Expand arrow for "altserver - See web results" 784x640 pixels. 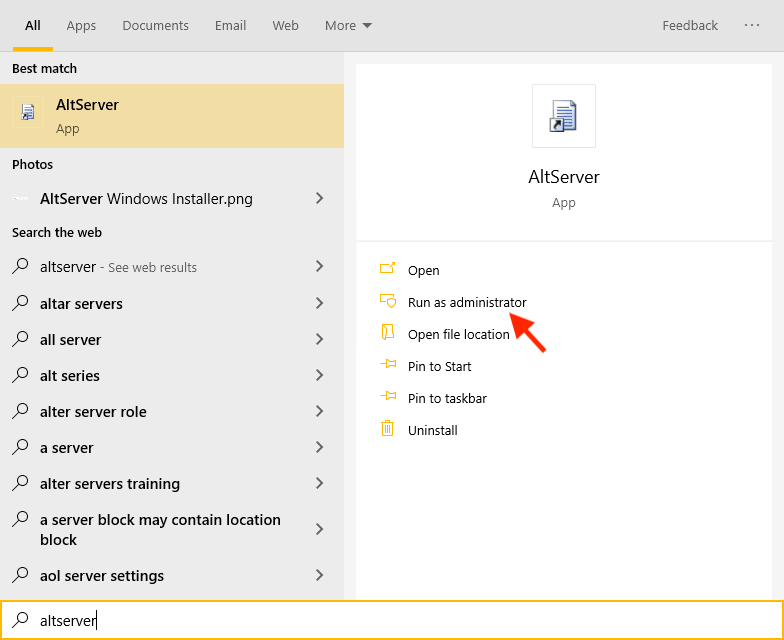click(x=320, y=266)
